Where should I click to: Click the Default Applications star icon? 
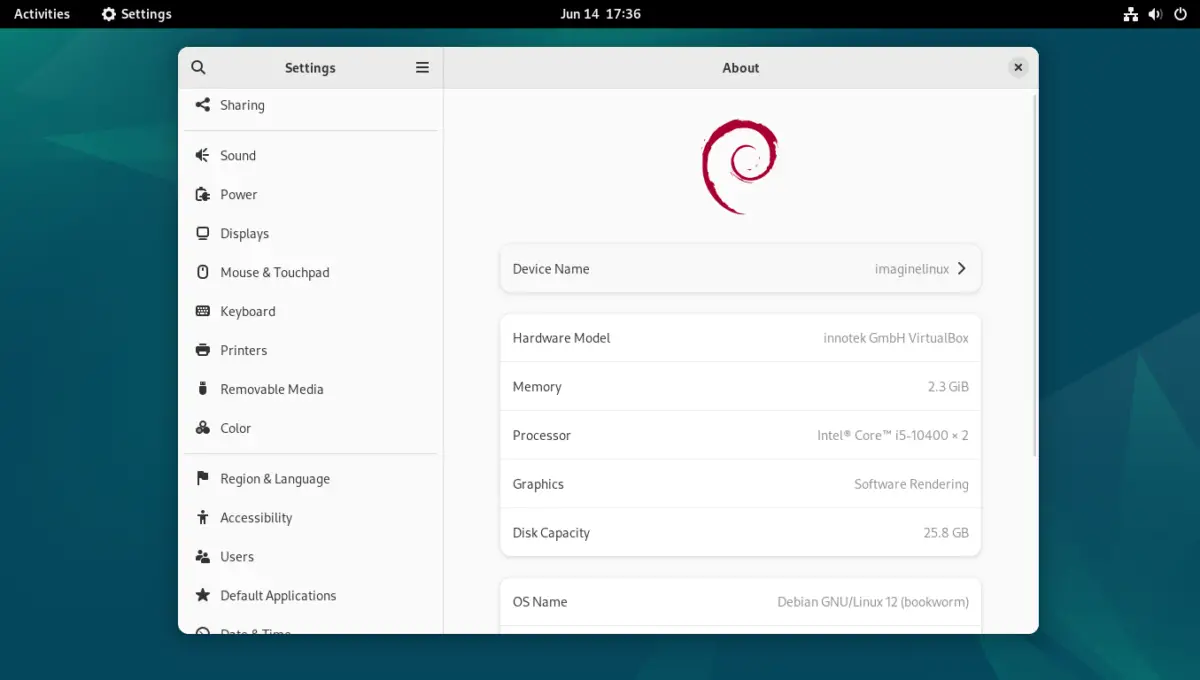202,595
